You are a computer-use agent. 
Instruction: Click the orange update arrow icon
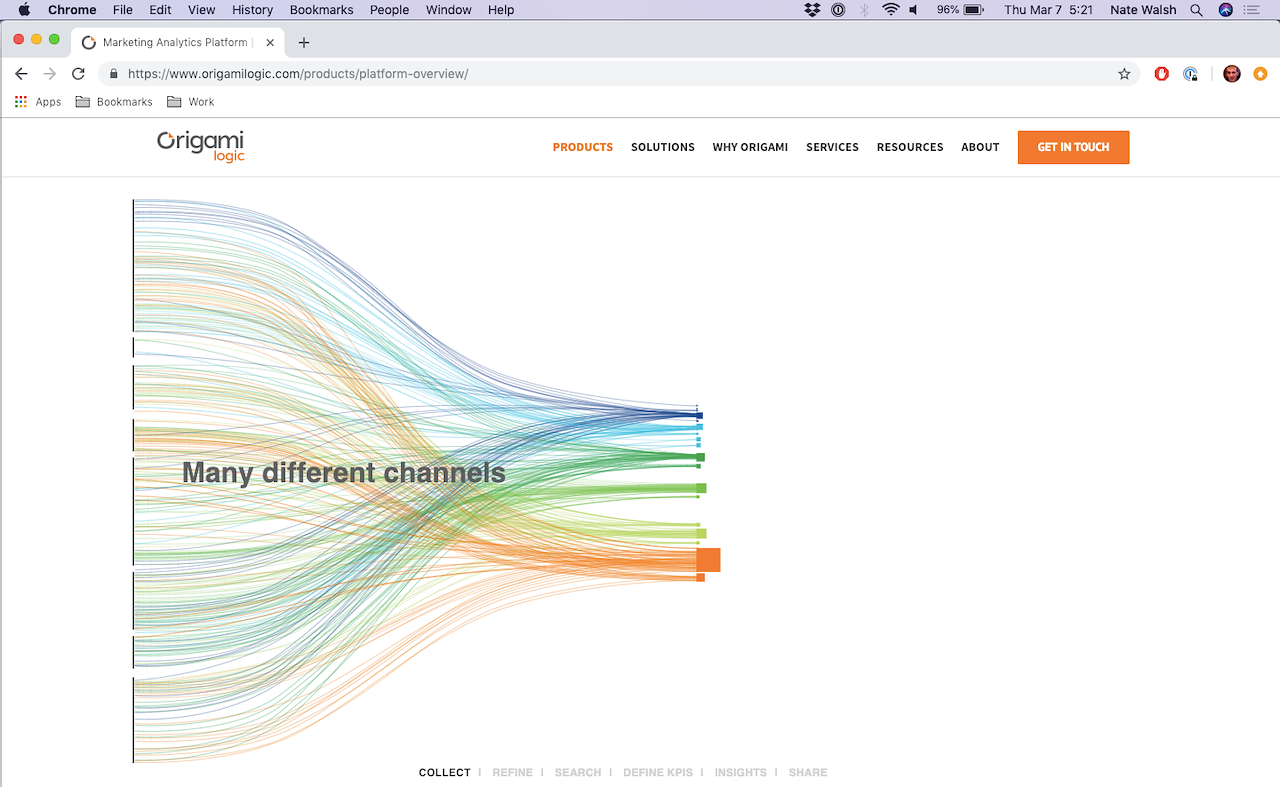(1260, 74)
